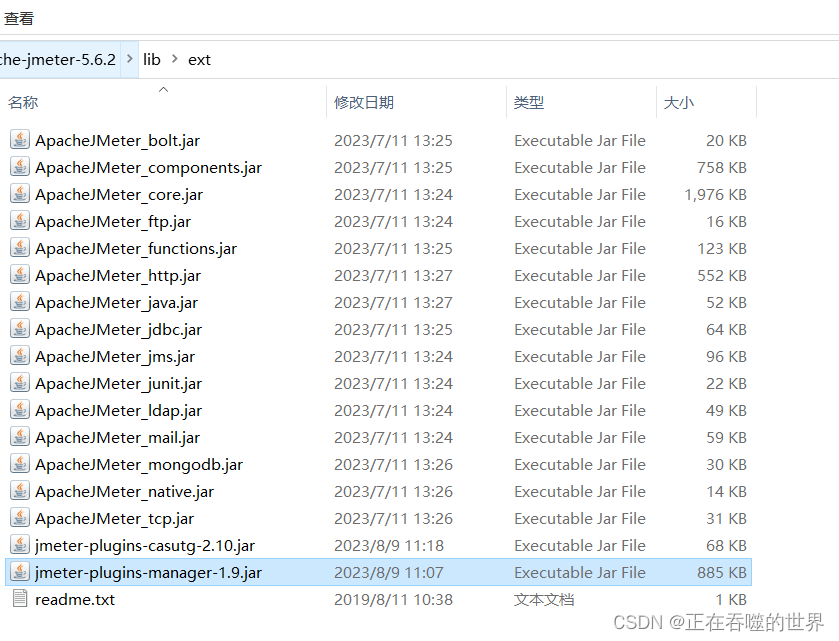Viewport: 839px width, 641px height.
Task: Open the lib folder via the breadcrumb
Action: [x=151, y=59]
